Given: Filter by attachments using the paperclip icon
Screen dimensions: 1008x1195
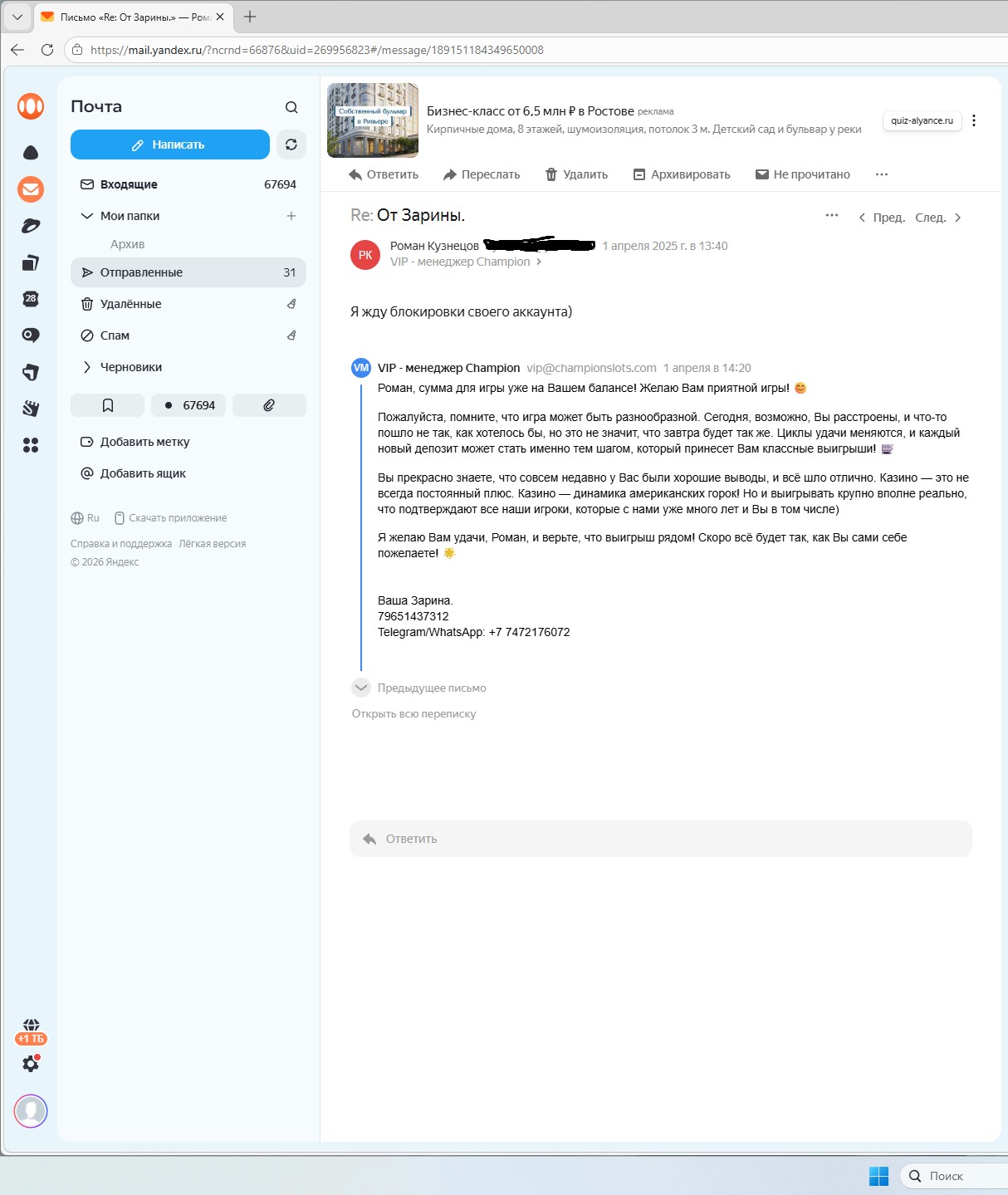Looking at the screenshot, I should click(x=269, y=405).
